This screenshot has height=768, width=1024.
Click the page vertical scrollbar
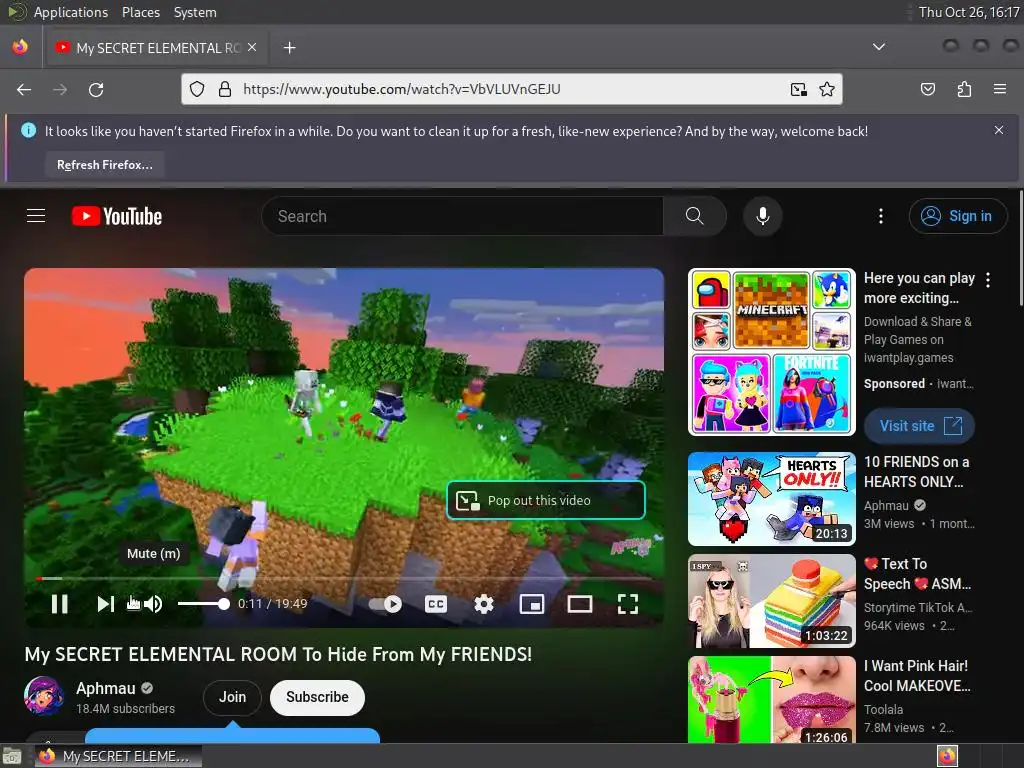coord(1020,248)
